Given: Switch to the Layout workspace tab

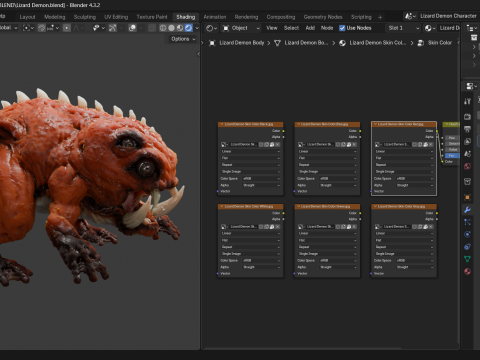Looking at the screenshot, I should [x=27, y=17].
